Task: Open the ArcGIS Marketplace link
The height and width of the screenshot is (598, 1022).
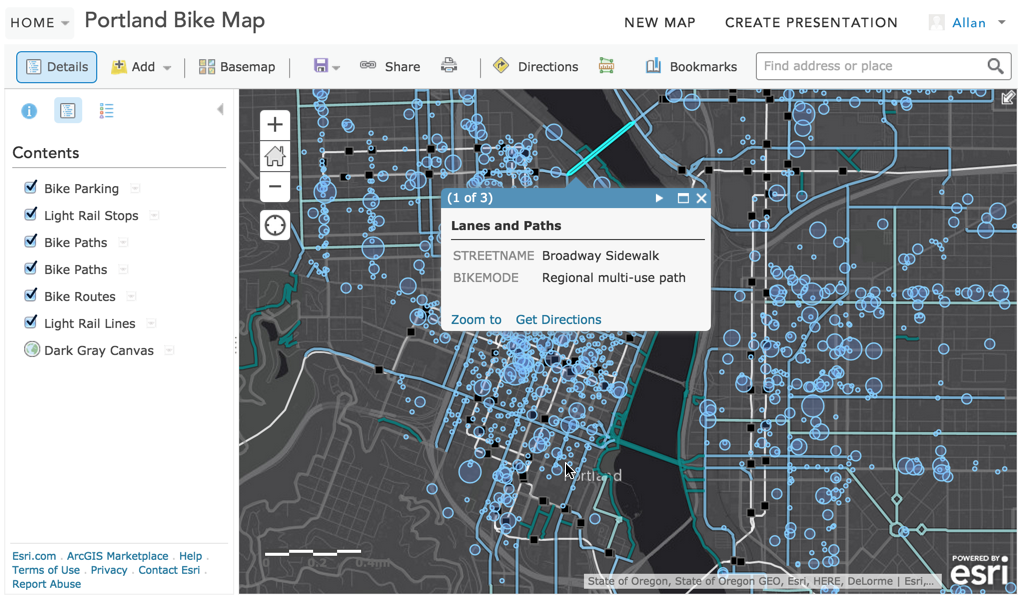Action: point(117,556)
